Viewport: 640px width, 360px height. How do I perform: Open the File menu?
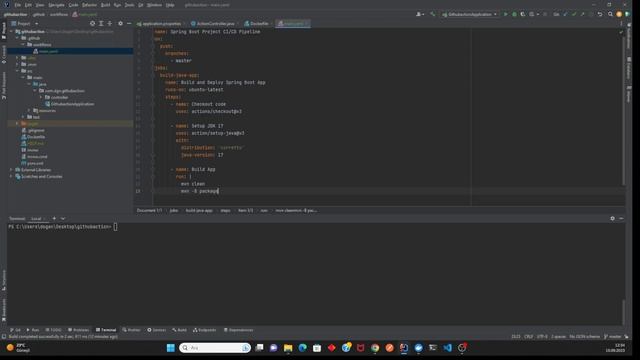click(x=18, y=5)
